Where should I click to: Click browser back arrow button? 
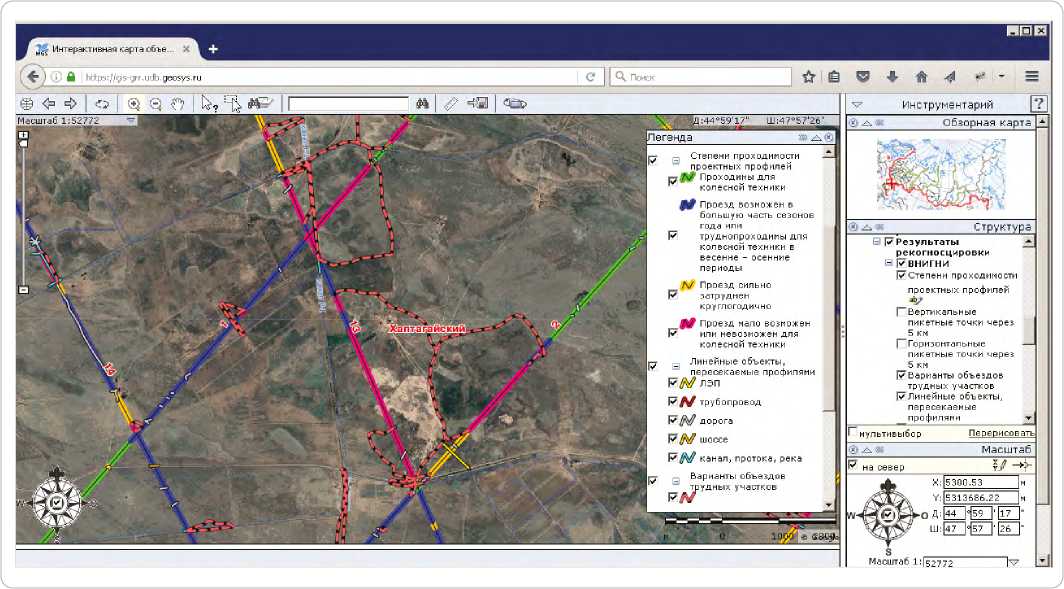tap(33, 77)
